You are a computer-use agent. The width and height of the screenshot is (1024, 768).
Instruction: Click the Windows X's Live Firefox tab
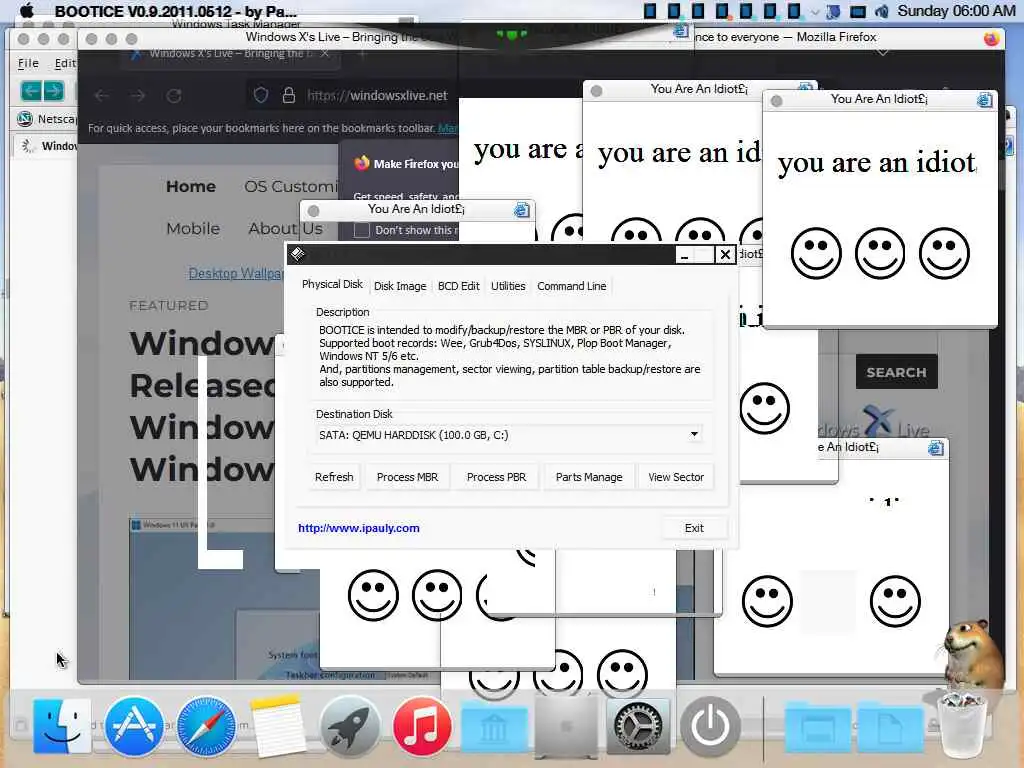[x=232, y=54]
